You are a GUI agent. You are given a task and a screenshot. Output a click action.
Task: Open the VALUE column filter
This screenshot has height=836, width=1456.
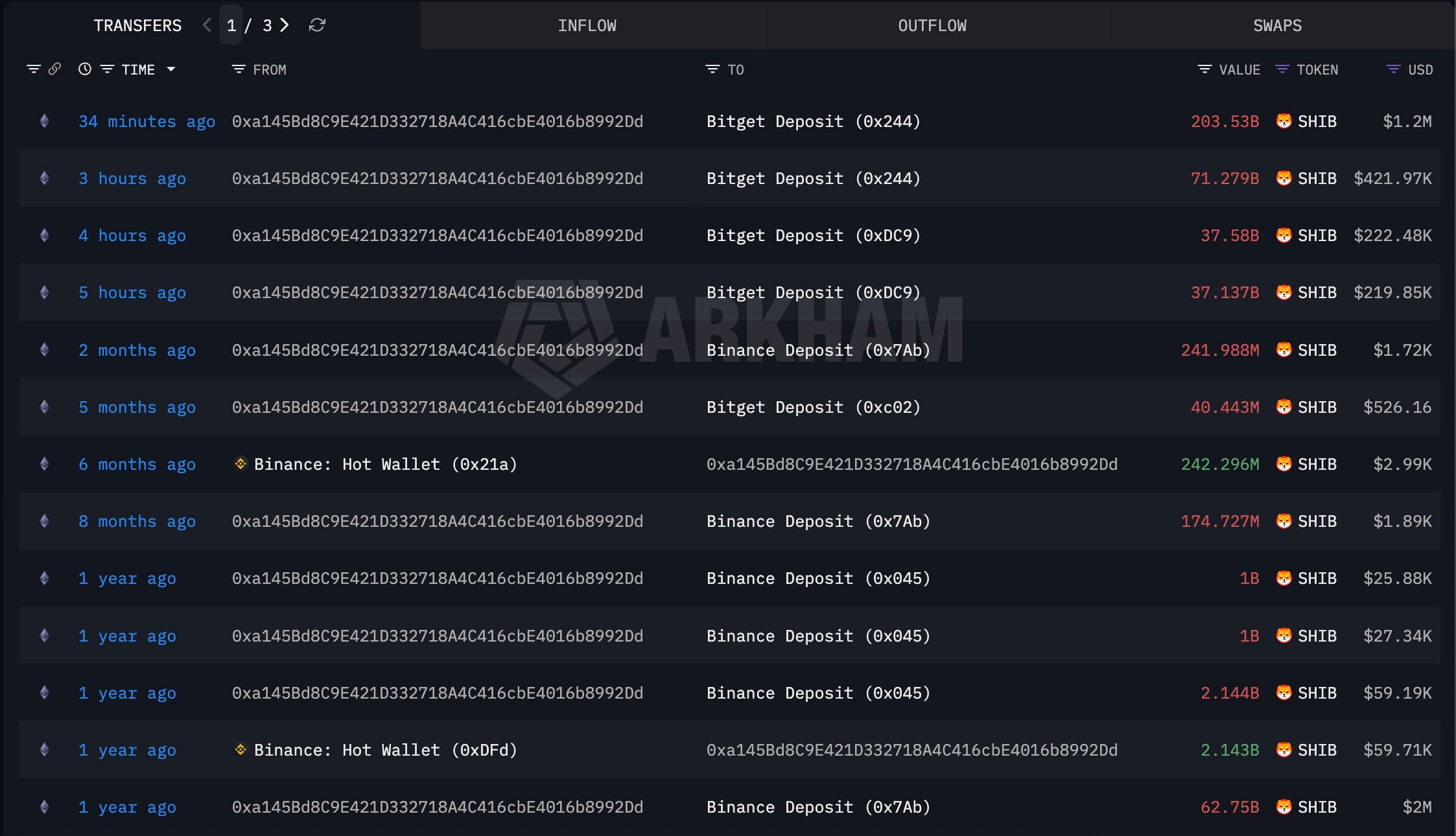1204,69
